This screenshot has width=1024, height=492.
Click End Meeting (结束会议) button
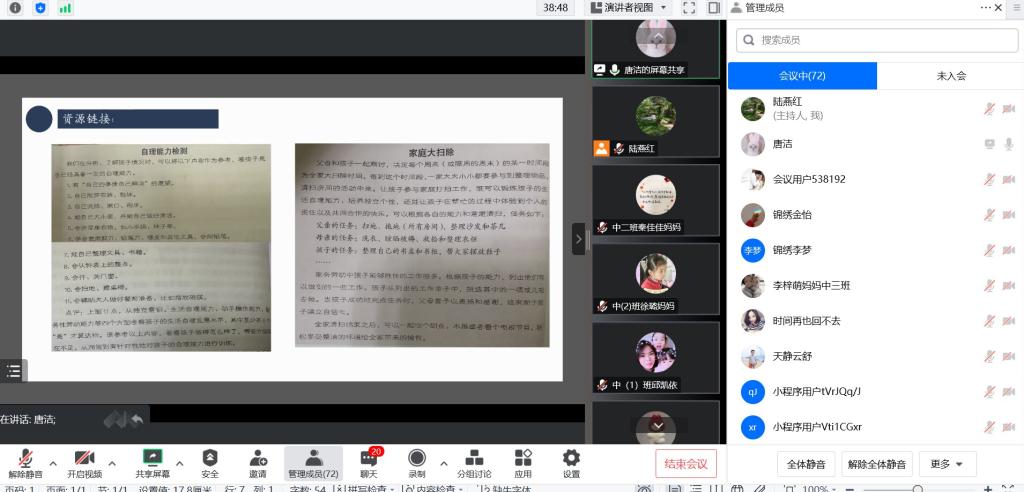686,464
